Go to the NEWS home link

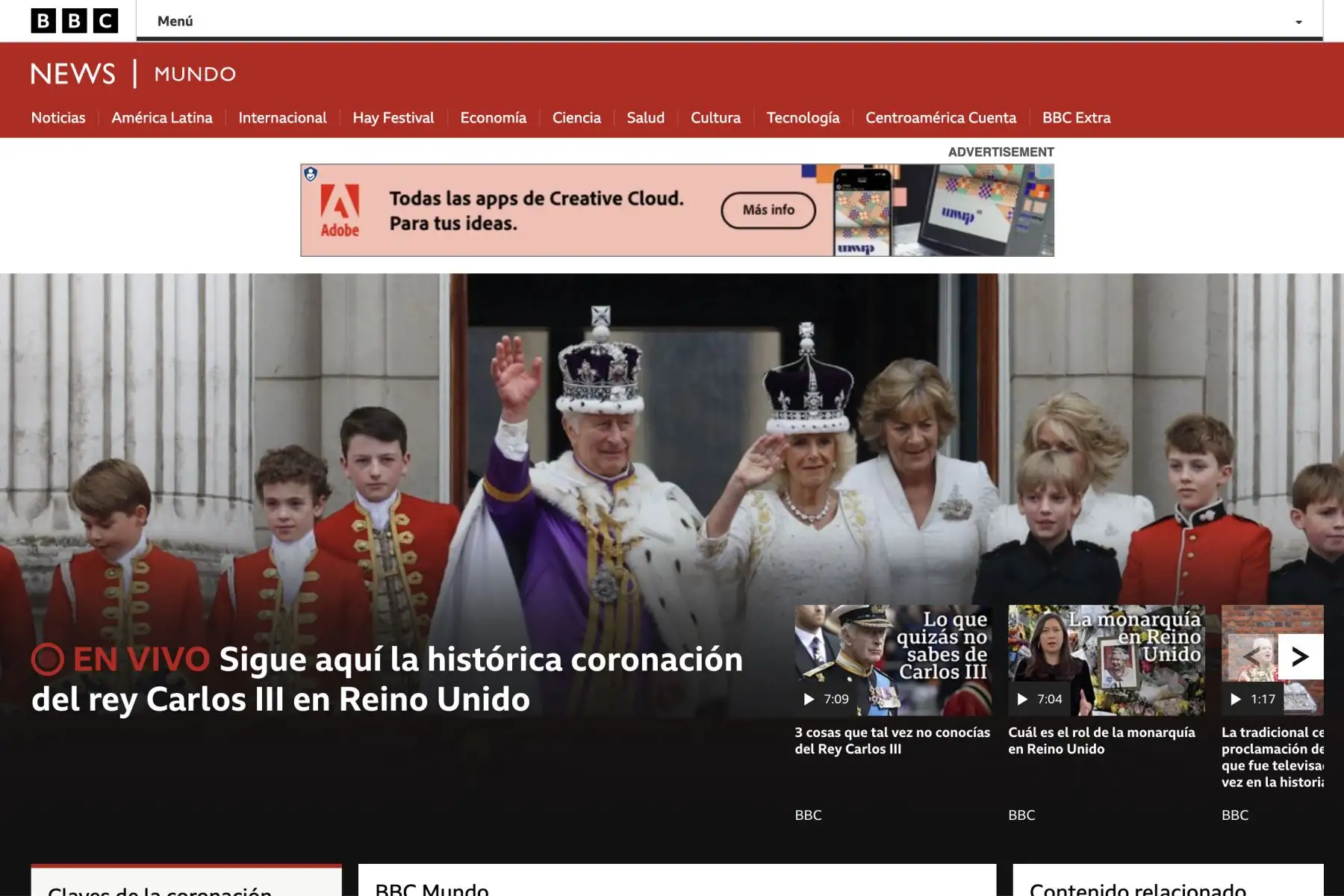73,74
